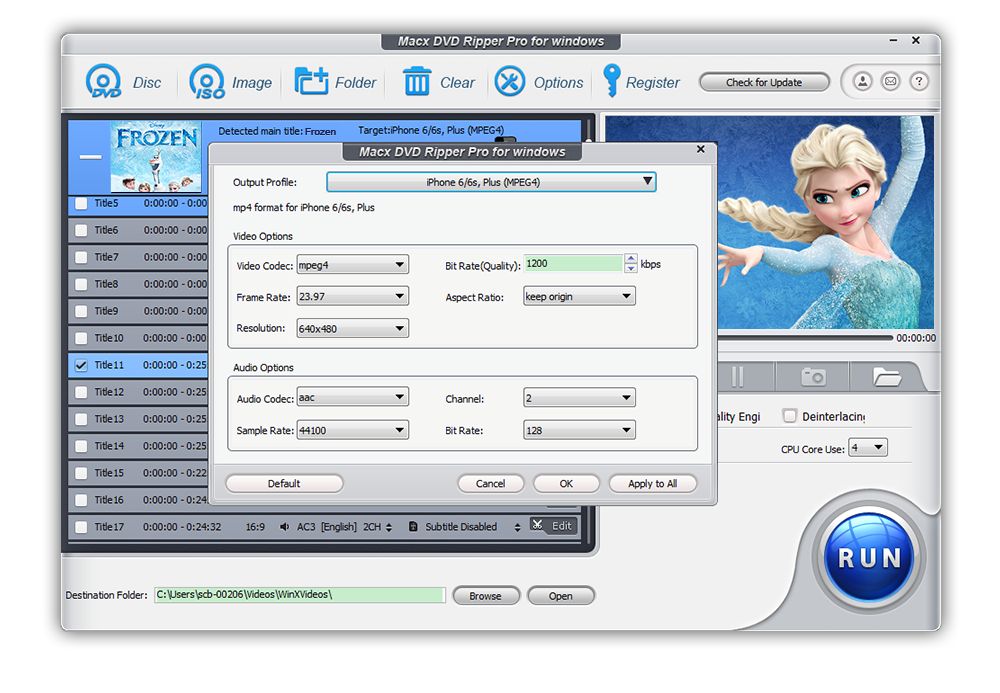Viewport: 1000px width, 693px height.
Task: Click the Image toolbar label
Action: click(x=251, y=83)
